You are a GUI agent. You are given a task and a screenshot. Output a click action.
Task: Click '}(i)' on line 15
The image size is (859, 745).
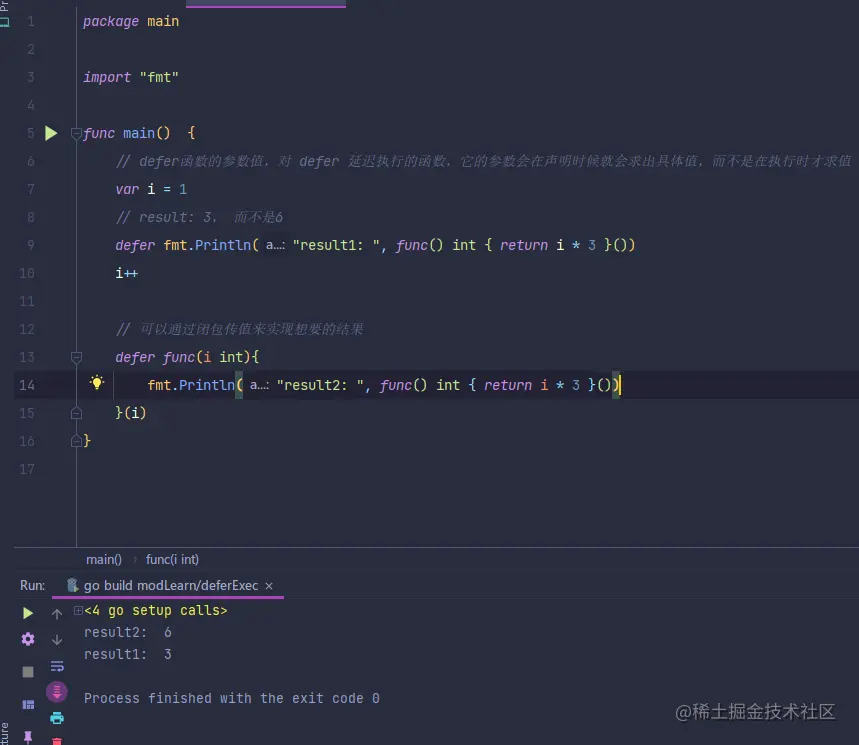tap(131, 413)
